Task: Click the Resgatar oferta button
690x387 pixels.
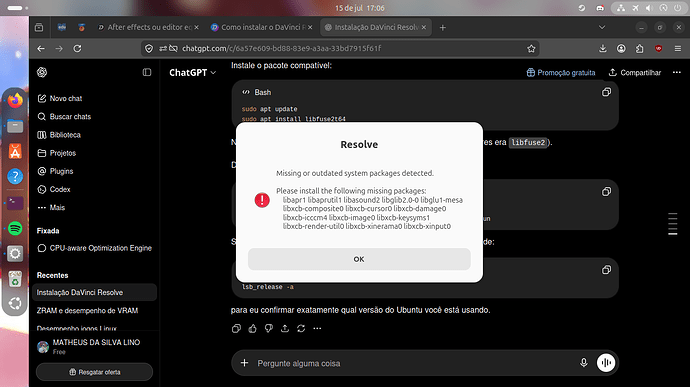Action: pyautogui.click(x=94, y=372)
